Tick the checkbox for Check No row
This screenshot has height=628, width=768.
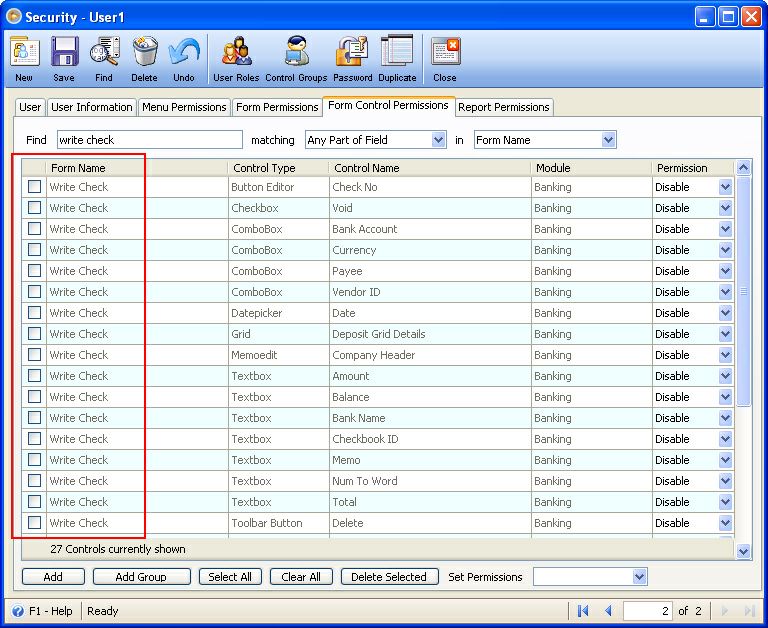(x=34, y=187)
